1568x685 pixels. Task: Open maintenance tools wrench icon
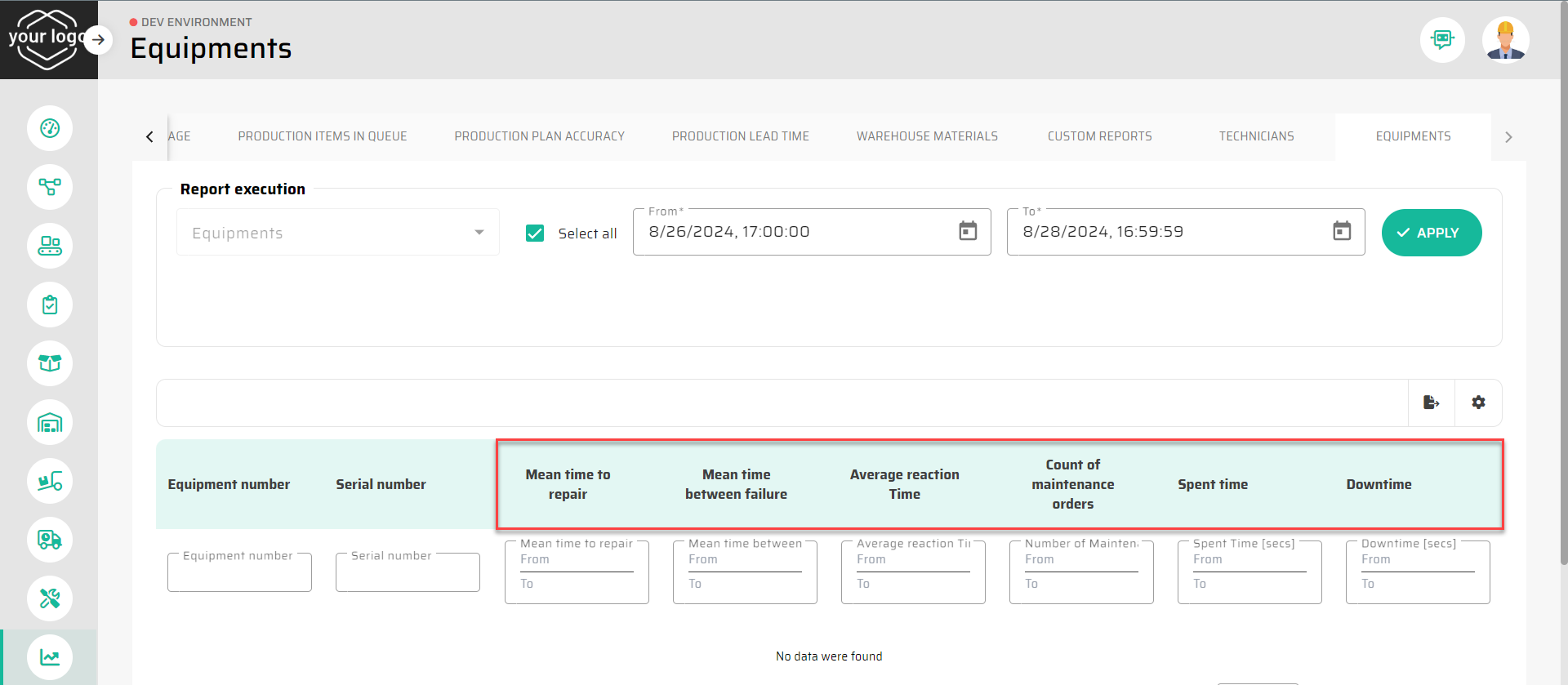tap(50, 598)
